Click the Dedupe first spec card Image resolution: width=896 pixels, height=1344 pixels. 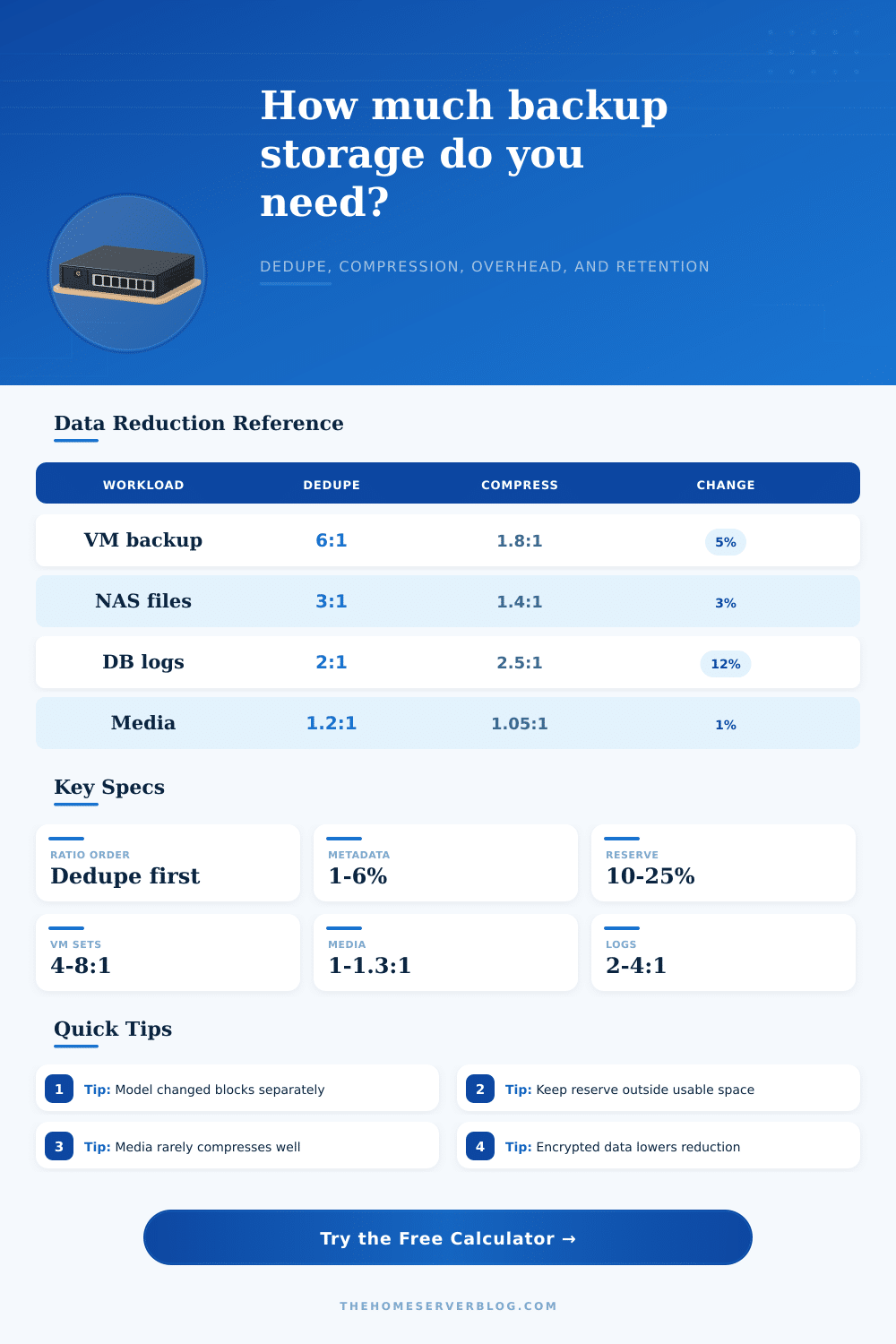168,863
